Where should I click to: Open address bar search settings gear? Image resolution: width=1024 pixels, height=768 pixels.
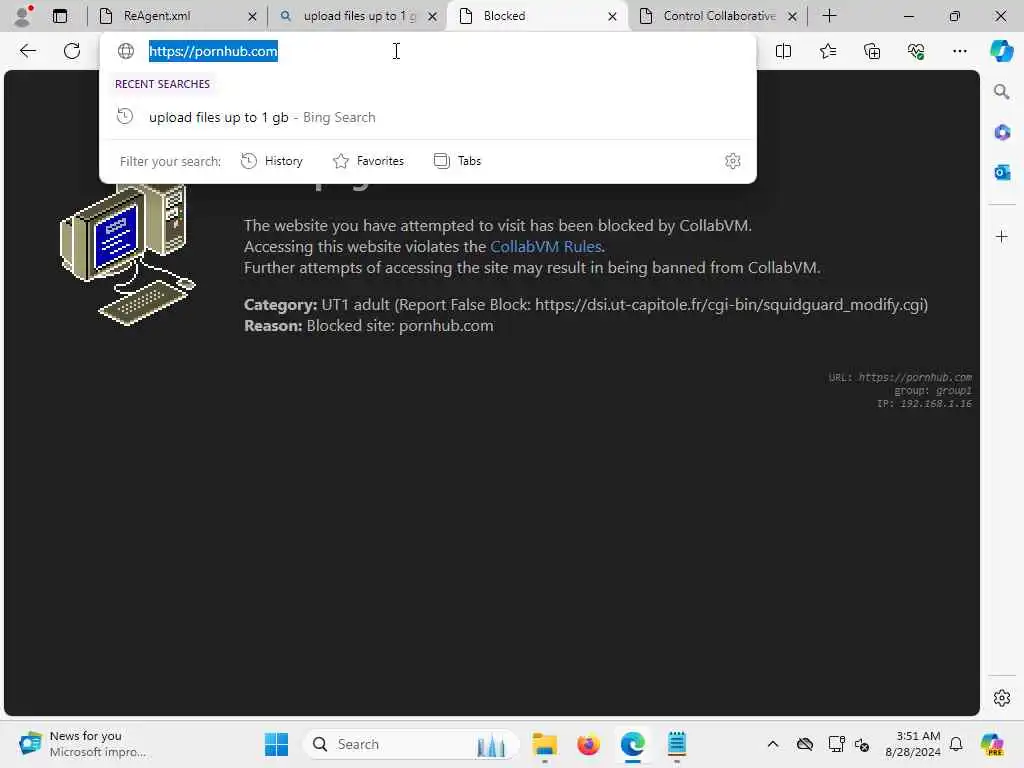click(733, 161)
